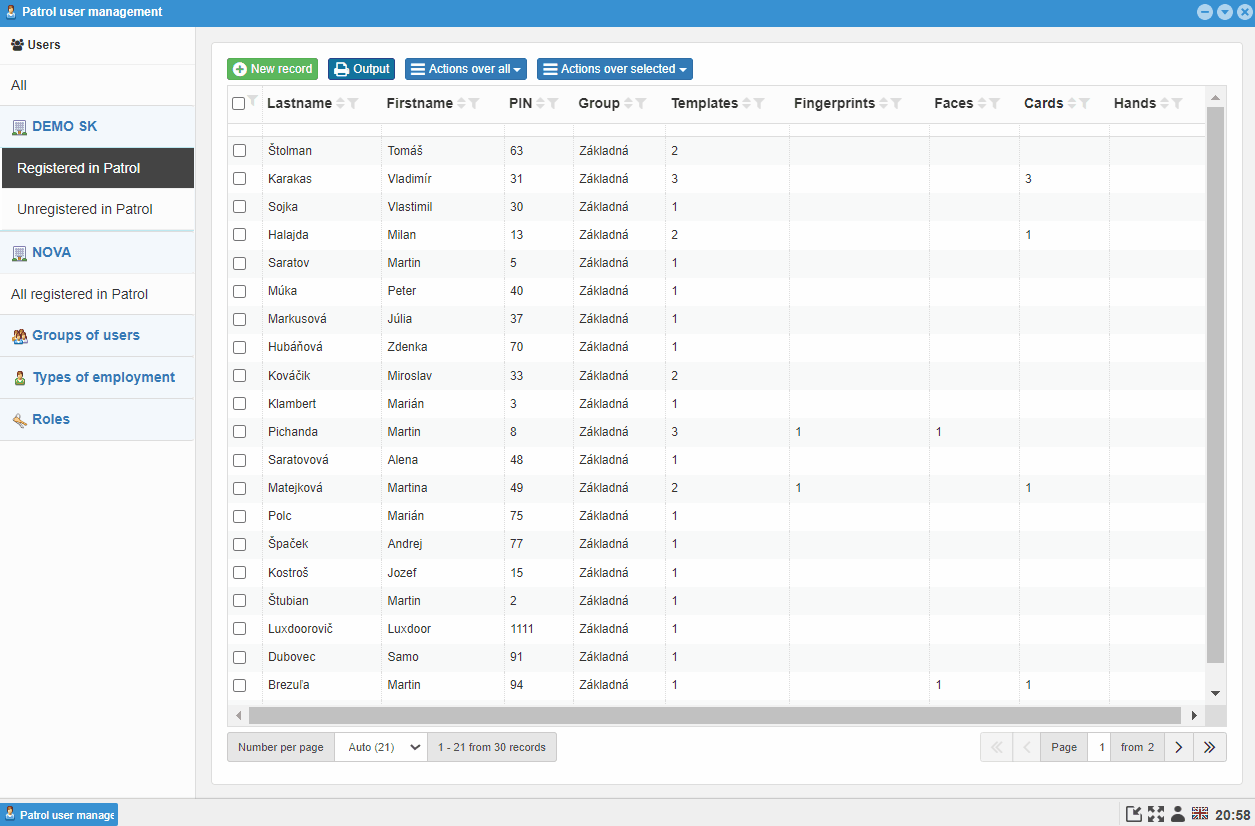This screenshot has width=1255, height=826.
Task: Click the filter funnel beside select-all checkbox
Action: click(252, 100)
